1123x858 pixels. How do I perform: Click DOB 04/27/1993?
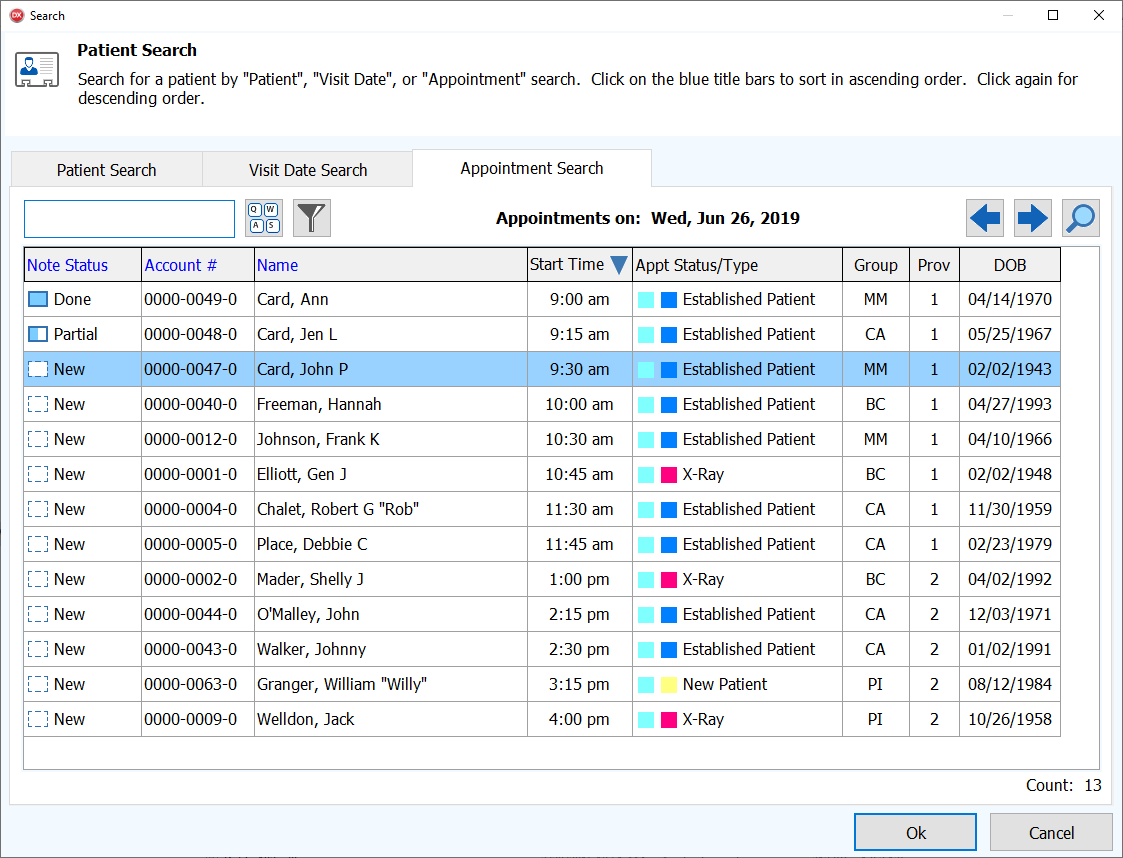(1010, 405)
